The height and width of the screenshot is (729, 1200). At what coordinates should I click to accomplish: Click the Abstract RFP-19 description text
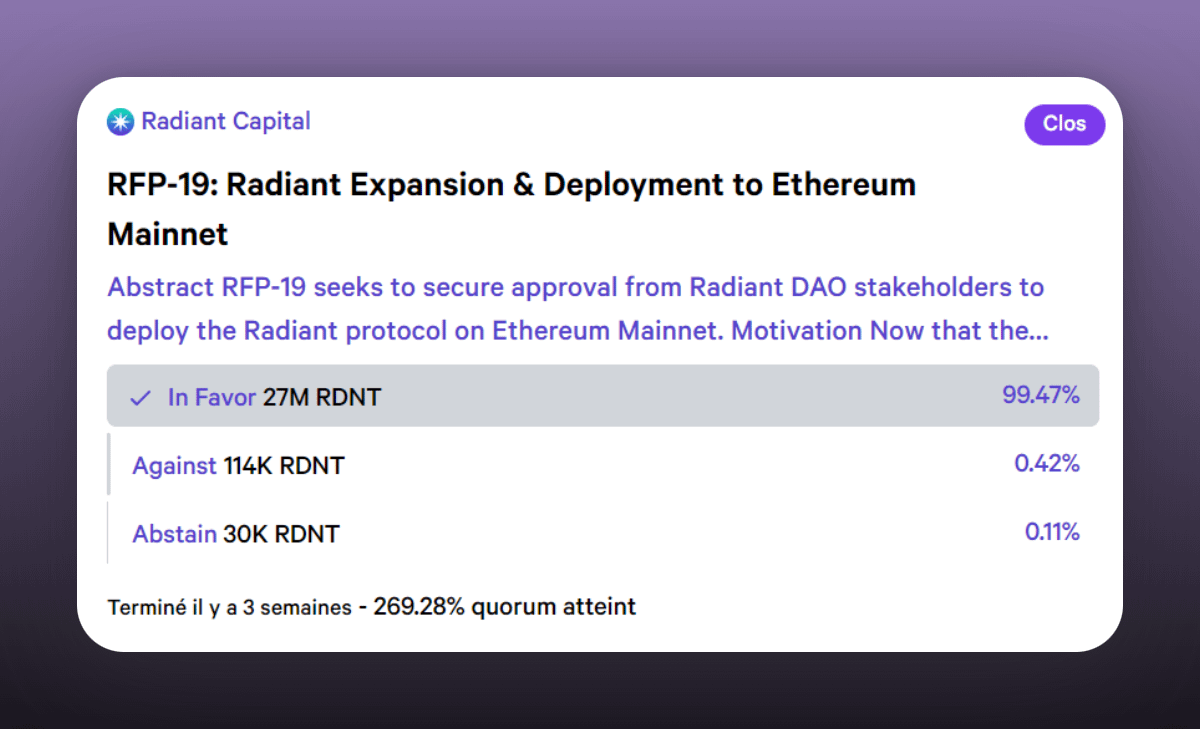click(x=576, y=309)
